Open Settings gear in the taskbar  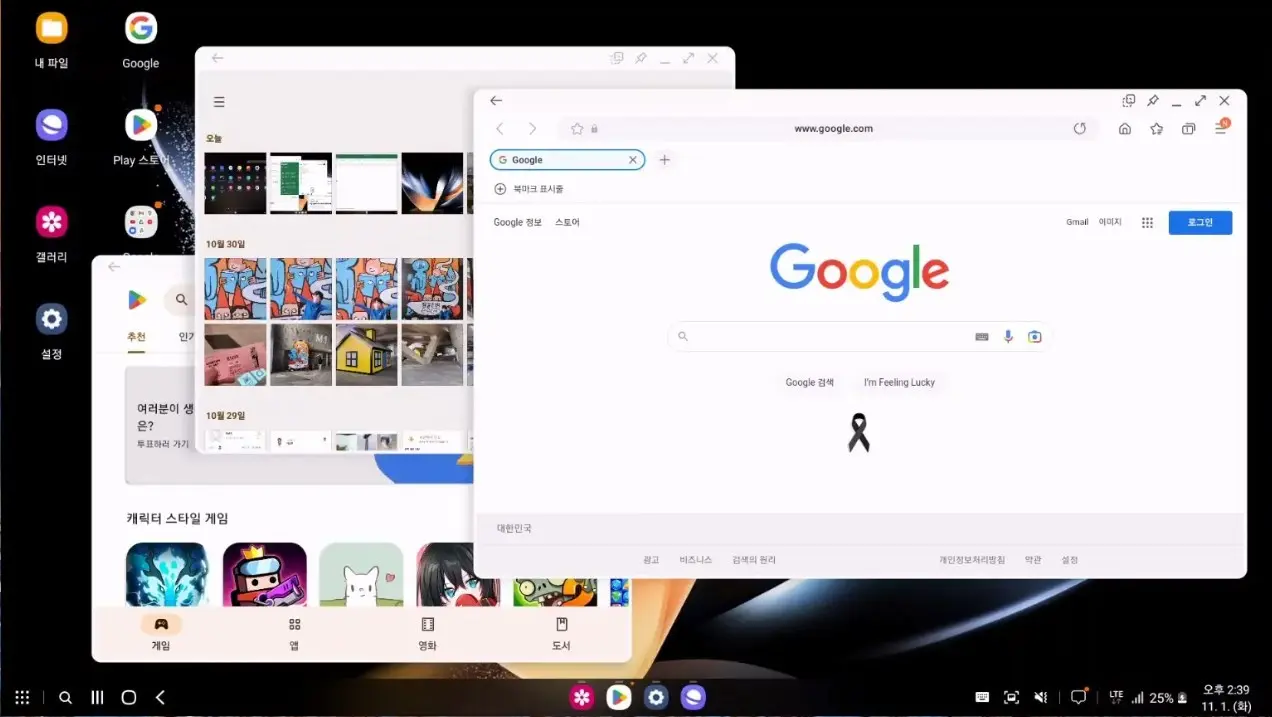[656, 697]
